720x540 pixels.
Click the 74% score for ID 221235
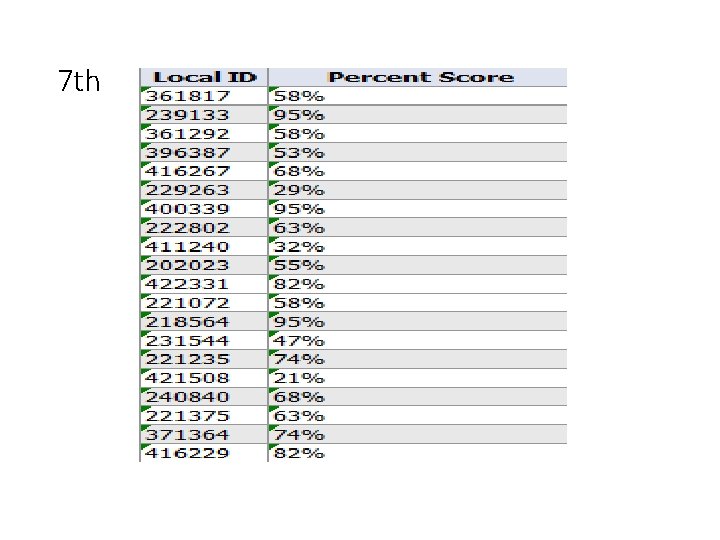click(x=418, y=359)
